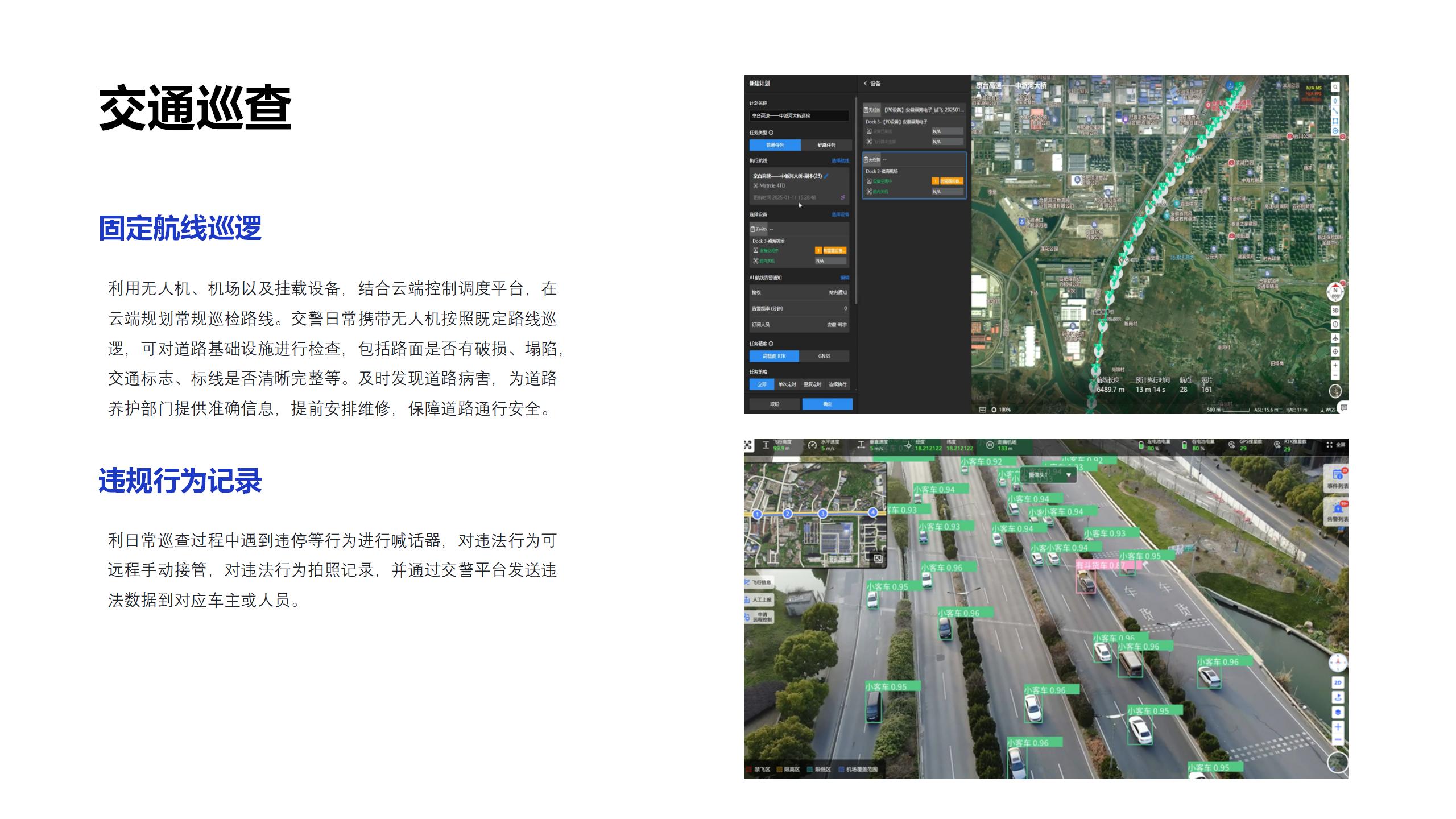
Task: Click the location flag icon below the 2D button
Action: click(x=1338, y=697)
